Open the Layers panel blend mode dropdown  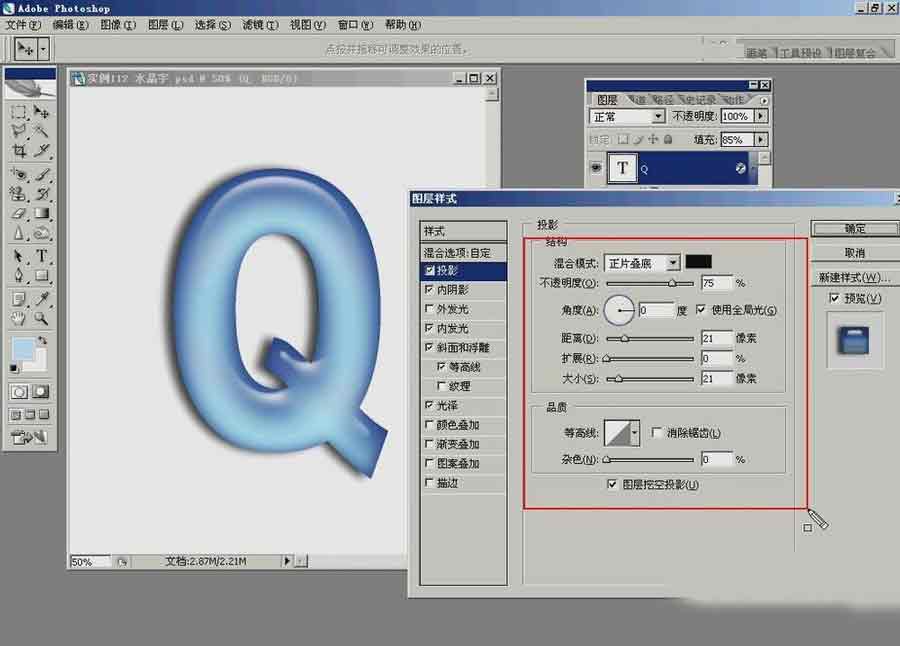point(658,116)
